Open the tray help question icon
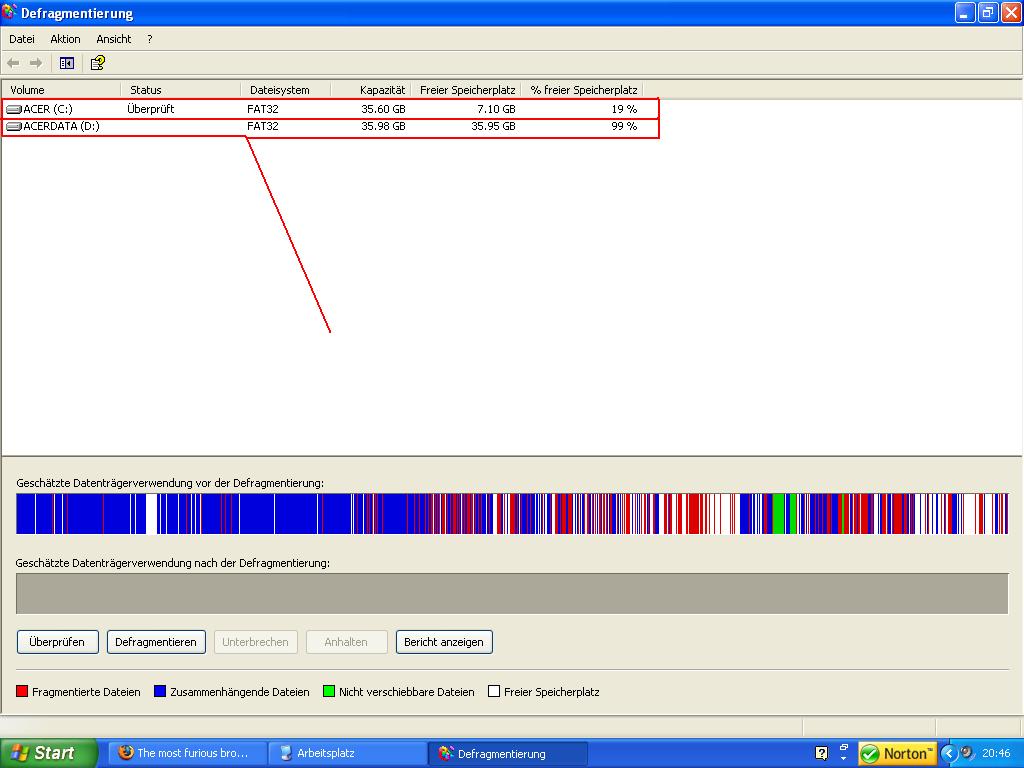Image resolution: width=1024 pixels, height=768 pixels. [822, 753]
